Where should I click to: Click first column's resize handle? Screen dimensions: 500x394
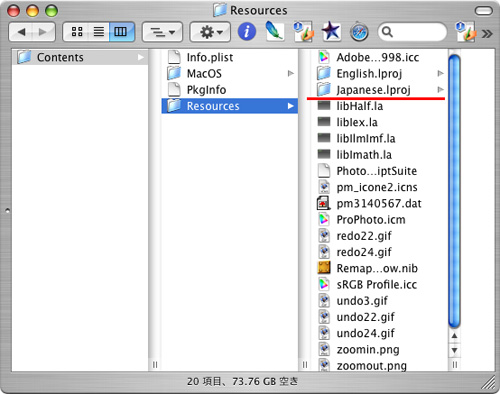[x=155, y=365]
